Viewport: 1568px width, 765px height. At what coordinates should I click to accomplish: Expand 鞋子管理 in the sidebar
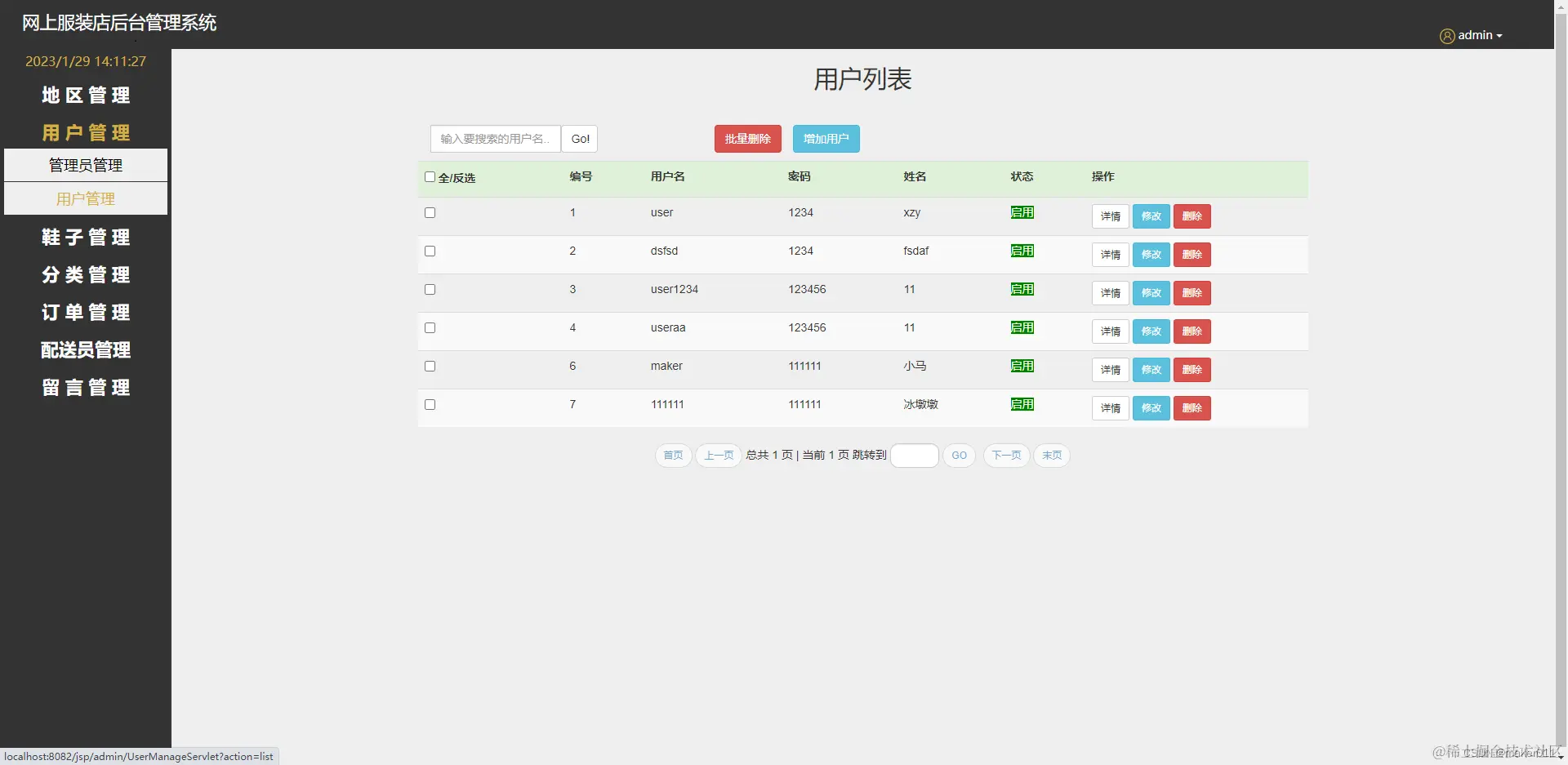pyautogui.click(x=86, y=238)
